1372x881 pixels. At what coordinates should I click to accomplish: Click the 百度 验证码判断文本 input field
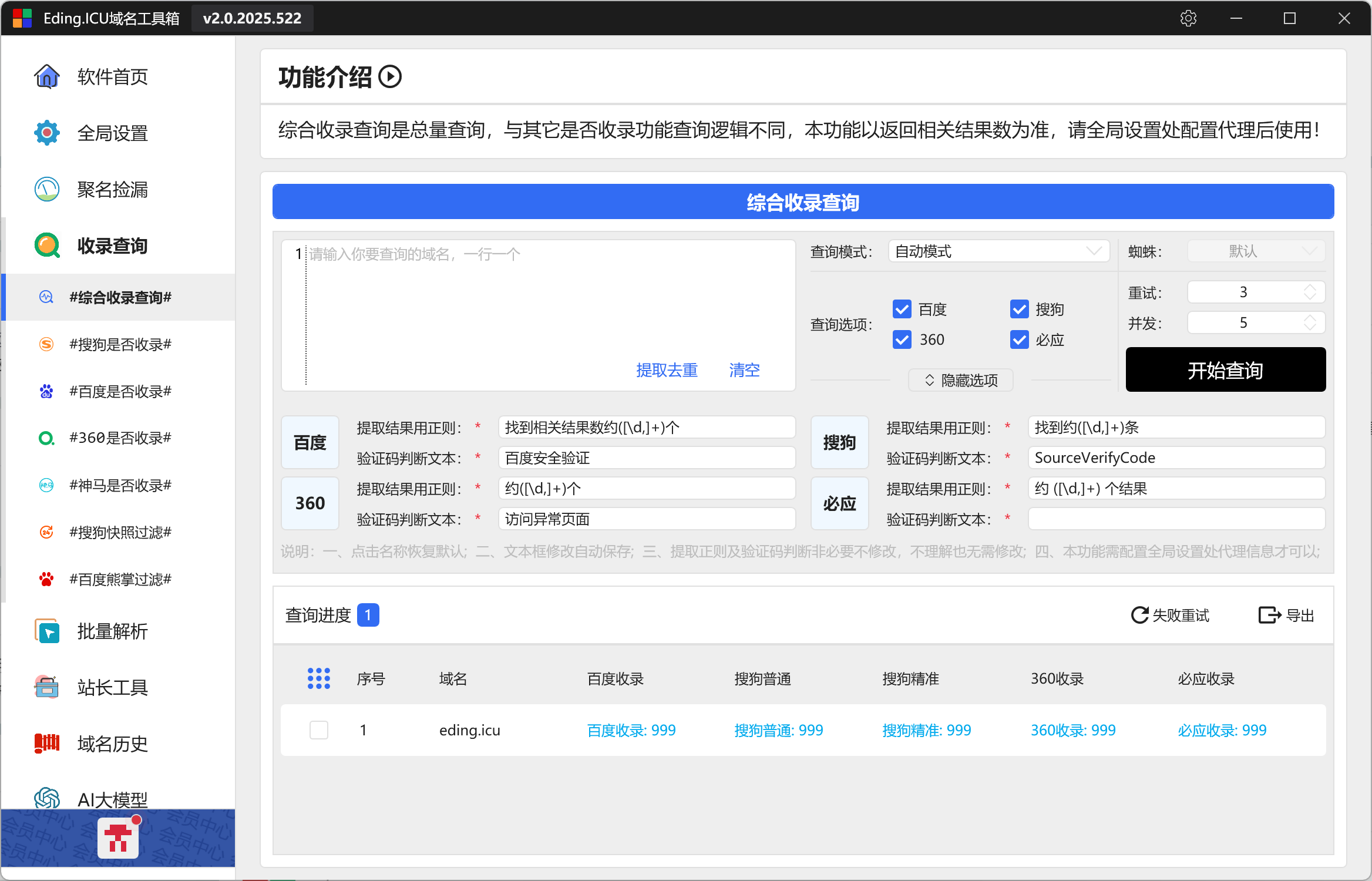tap(647, 458)
